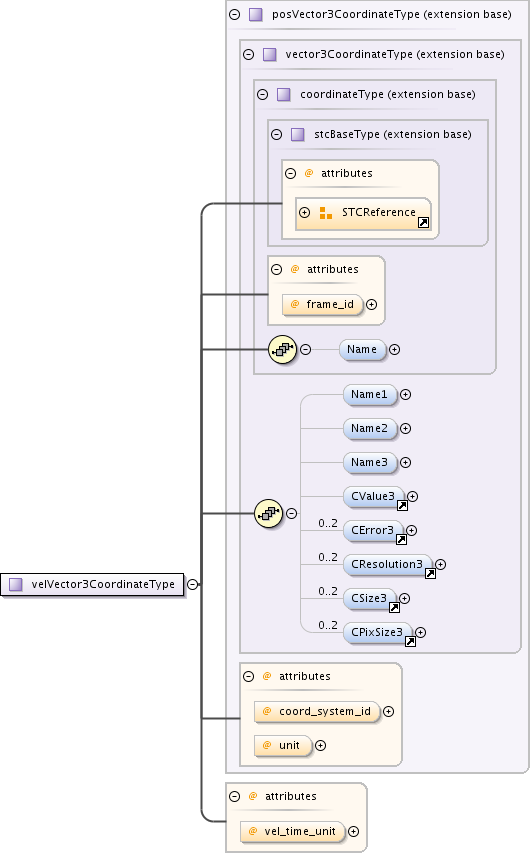Follow the CError3 reference arrow icon
This screenshot has height=854, width=531.
pyautogui.click(x=401, y=540)
